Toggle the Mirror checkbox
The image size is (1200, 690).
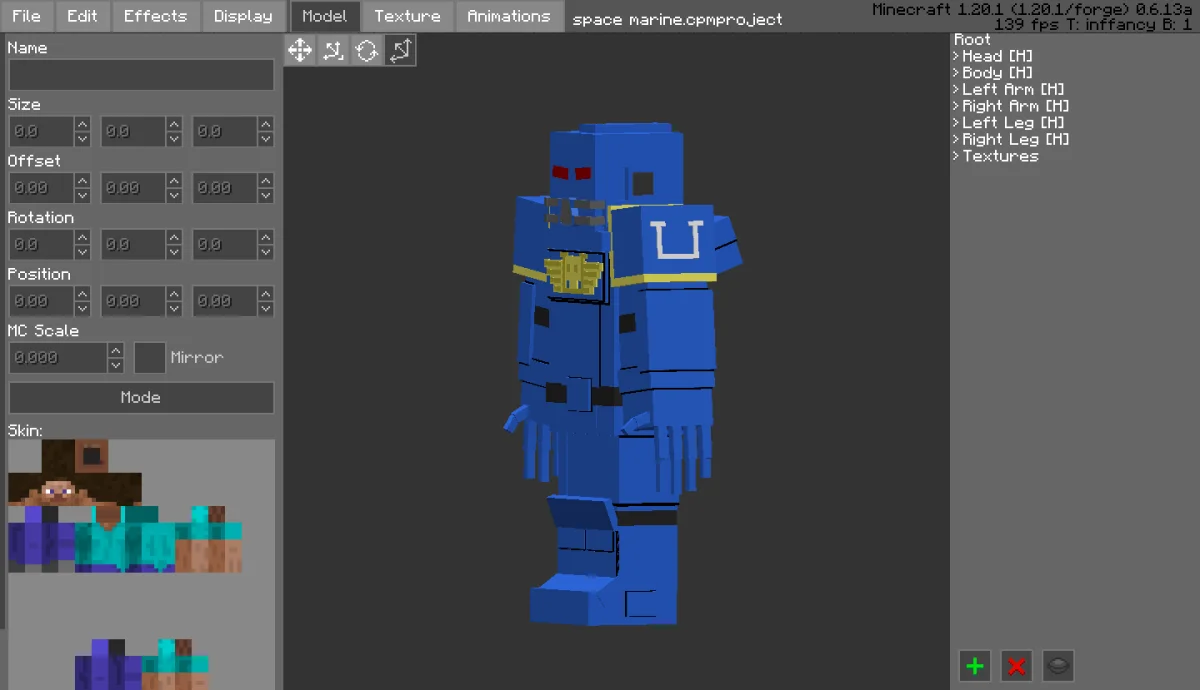tap(150, 358)
